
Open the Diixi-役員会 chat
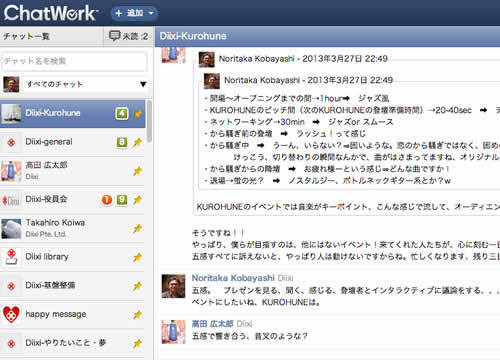73,199
